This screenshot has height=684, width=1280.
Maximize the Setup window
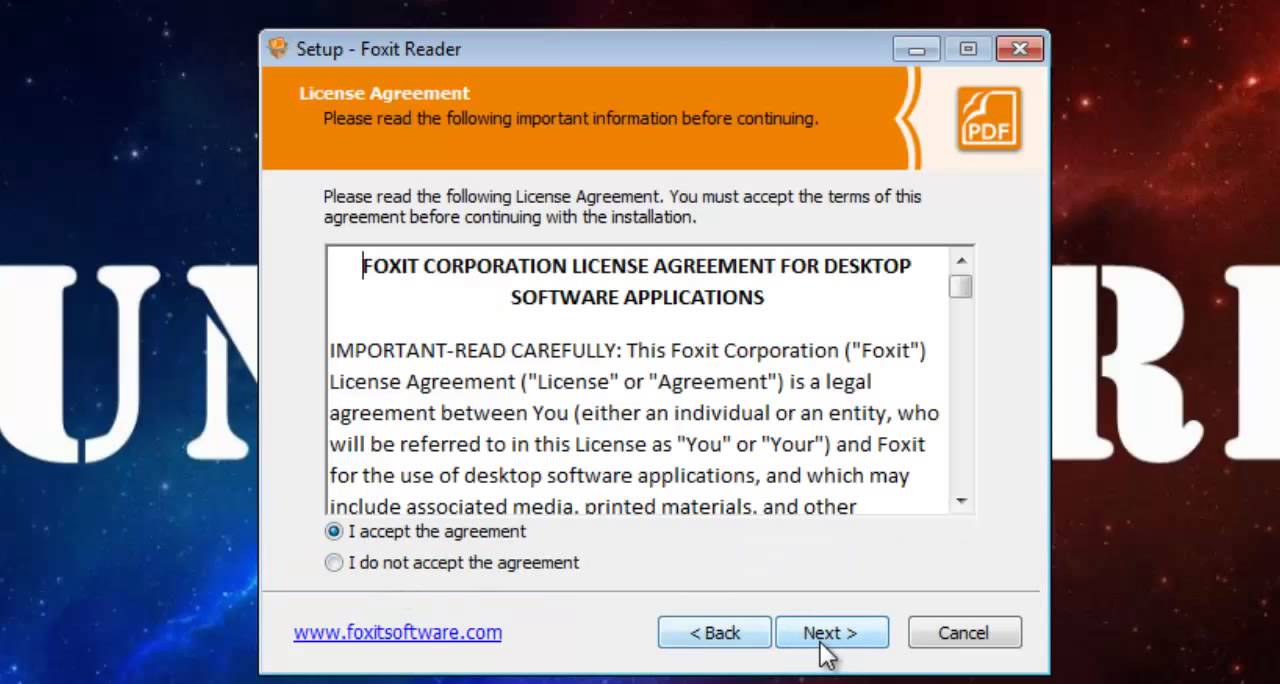pos(968,49)
